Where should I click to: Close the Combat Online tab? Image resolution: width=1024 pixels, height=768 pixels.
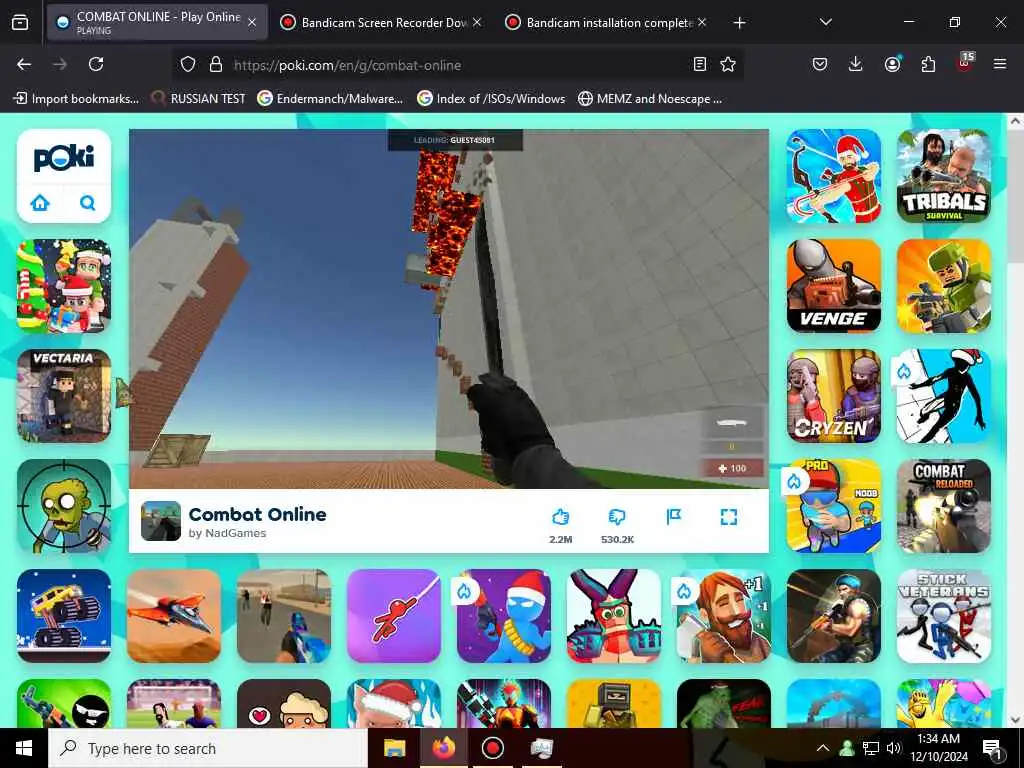tap(252, 23)
